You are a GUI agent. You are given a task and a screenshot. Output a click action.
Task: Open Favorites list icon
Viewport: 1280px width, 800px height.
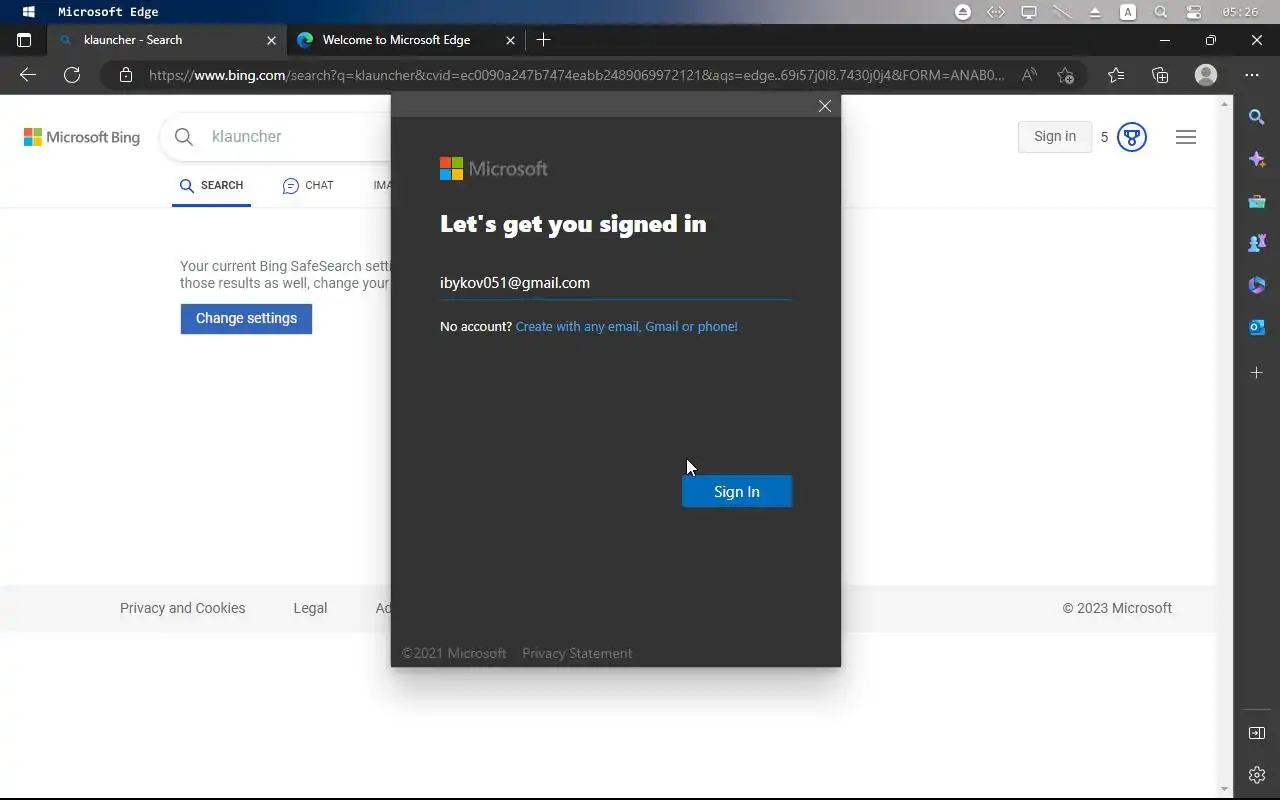[1116, 75]
